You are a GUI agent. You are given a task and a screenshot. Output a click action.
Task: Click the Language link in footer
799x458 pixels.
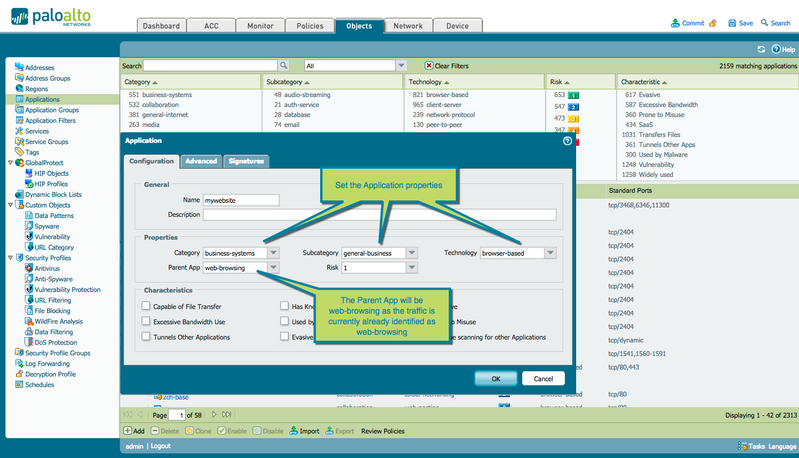[782, 446]
